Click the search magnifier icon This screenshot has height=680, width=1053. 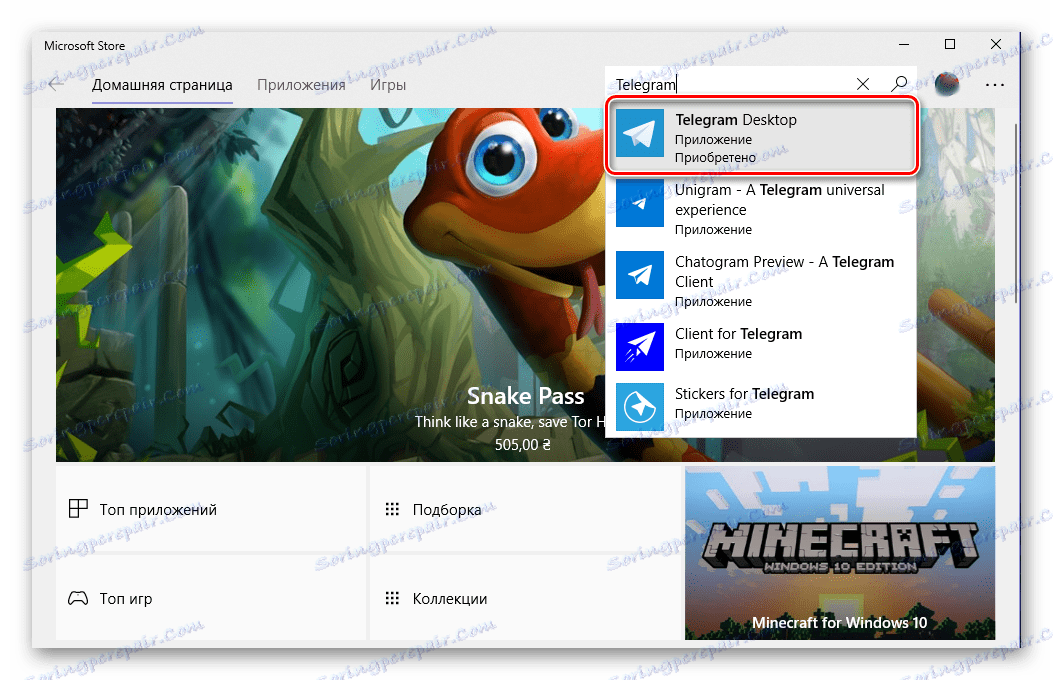pyautogui.click(x=899, y=84)
